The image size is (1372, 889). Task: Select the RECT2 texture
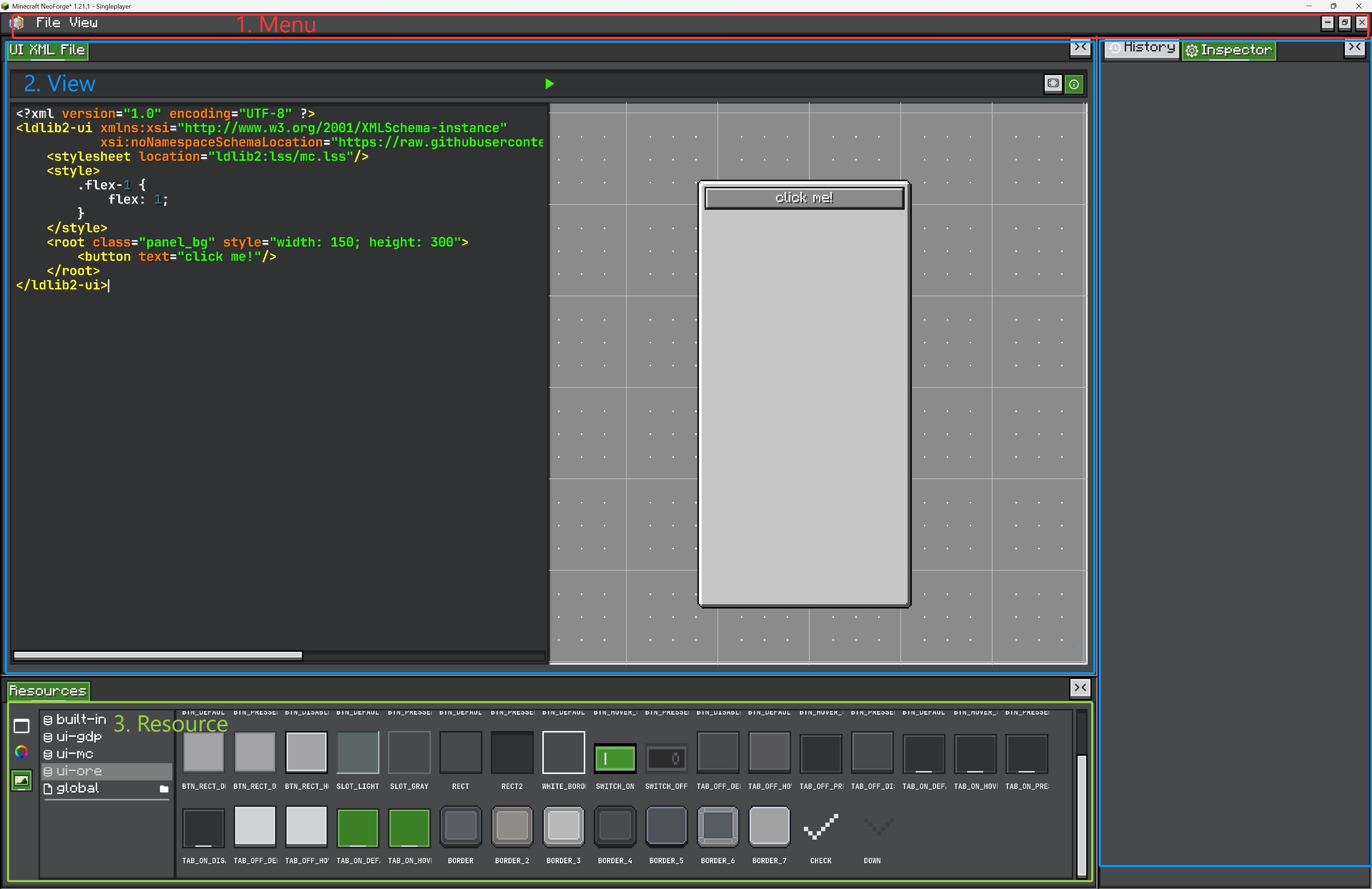(512, 753)
